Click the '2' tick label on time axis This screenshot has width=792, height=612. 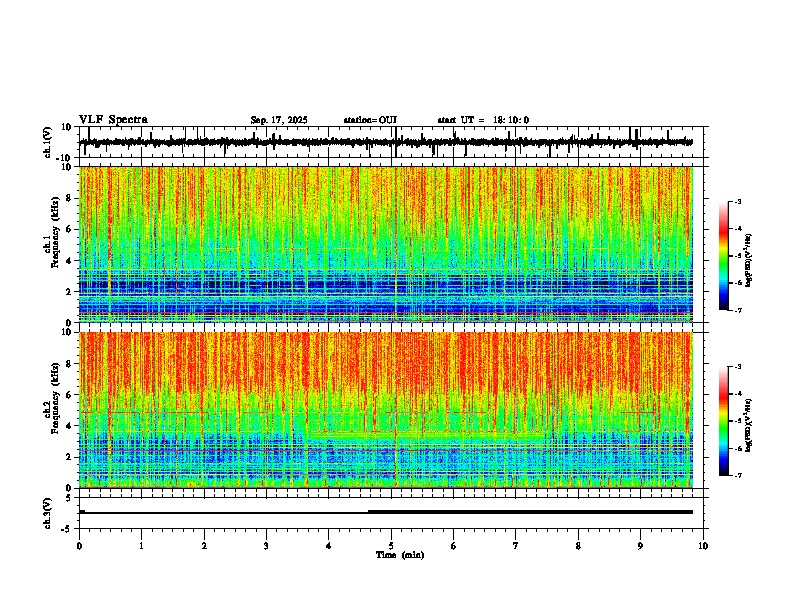click(204, 546)
